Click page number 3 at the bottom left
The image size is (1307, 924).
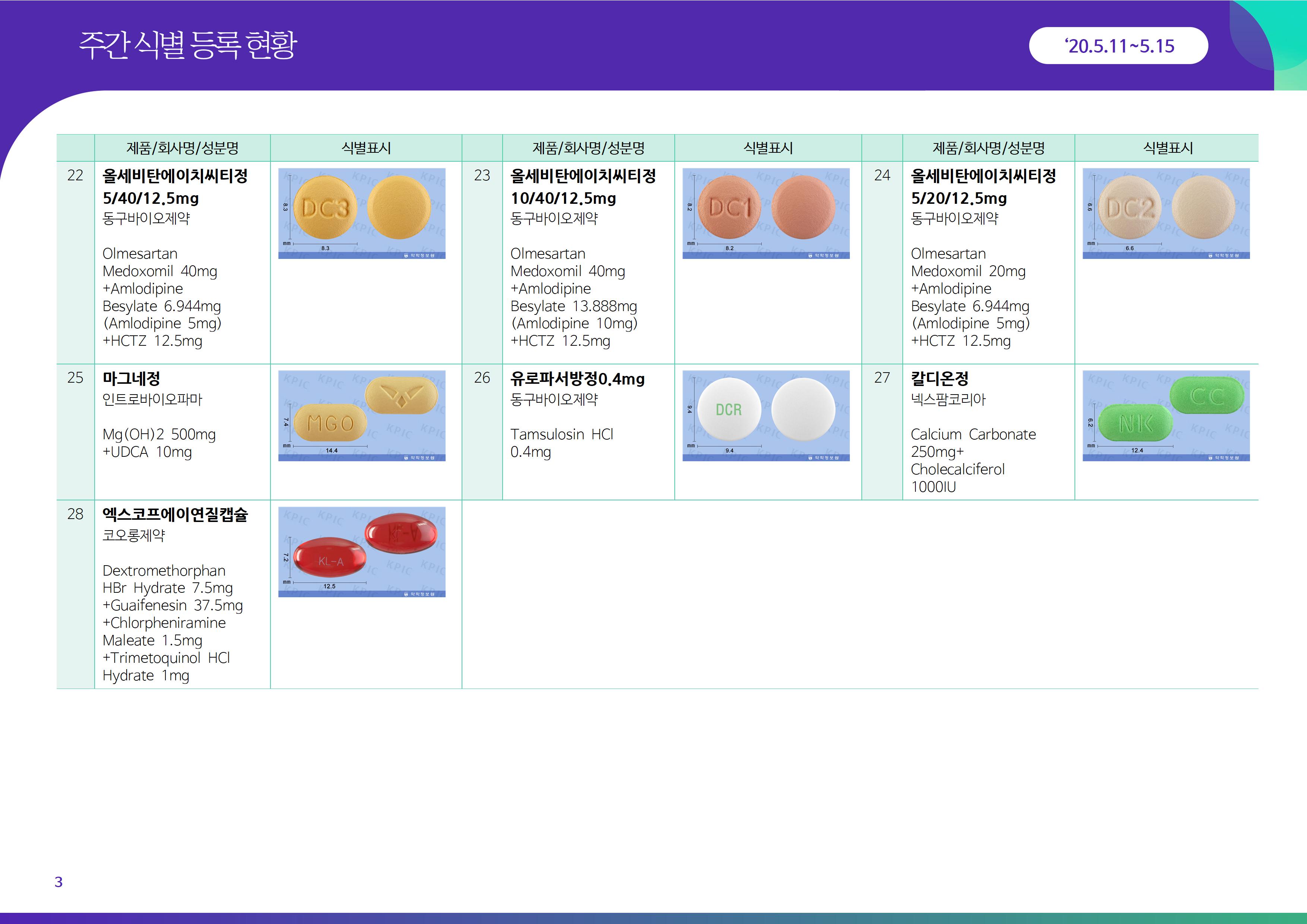pos(58,882)
